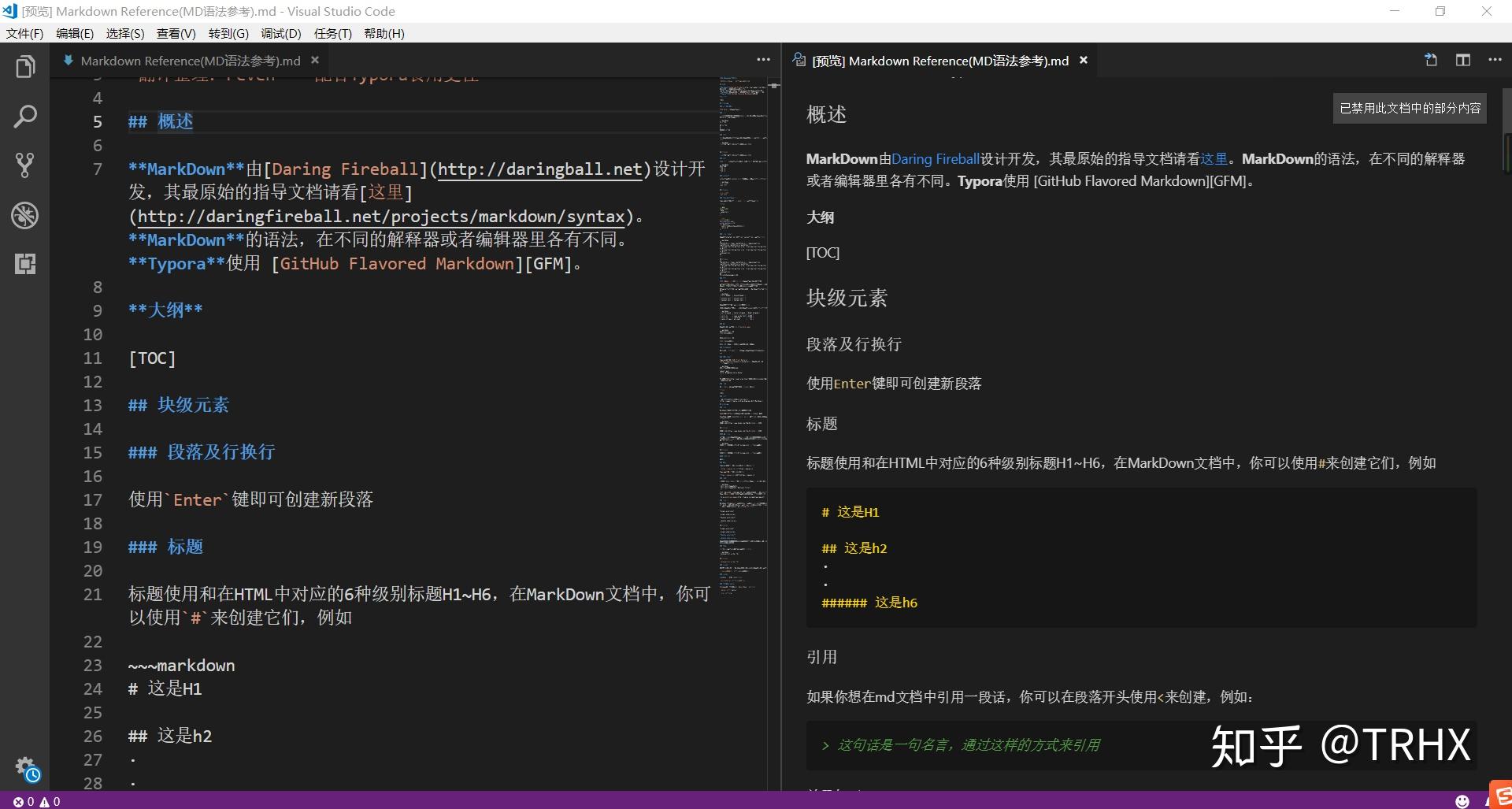
Task: Click the minimap beside the editor
Action: click(x=741, y=315)
